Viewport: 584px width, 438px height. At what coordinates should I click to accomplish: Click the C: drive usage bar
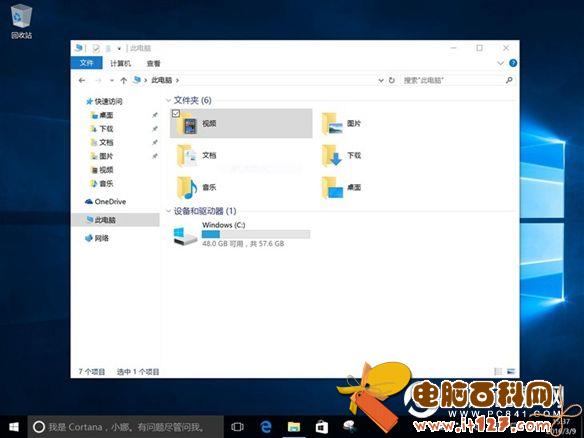pos(256,234)
